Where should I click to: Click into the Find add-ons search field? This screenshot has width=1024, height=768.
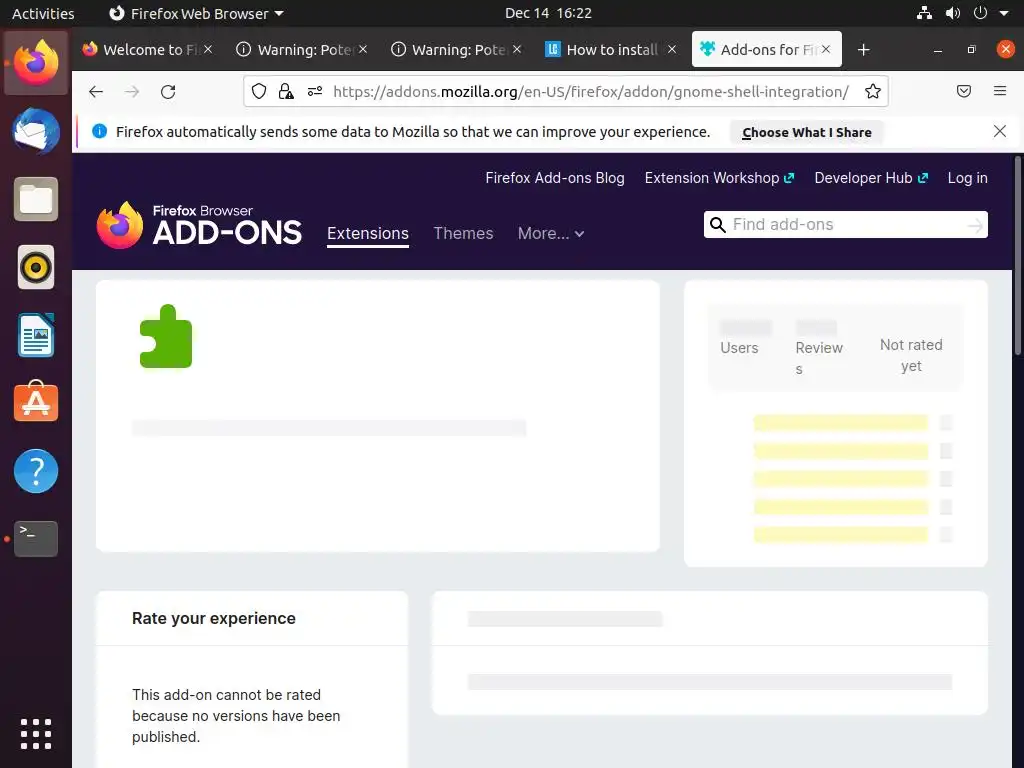tap(846, 225)
